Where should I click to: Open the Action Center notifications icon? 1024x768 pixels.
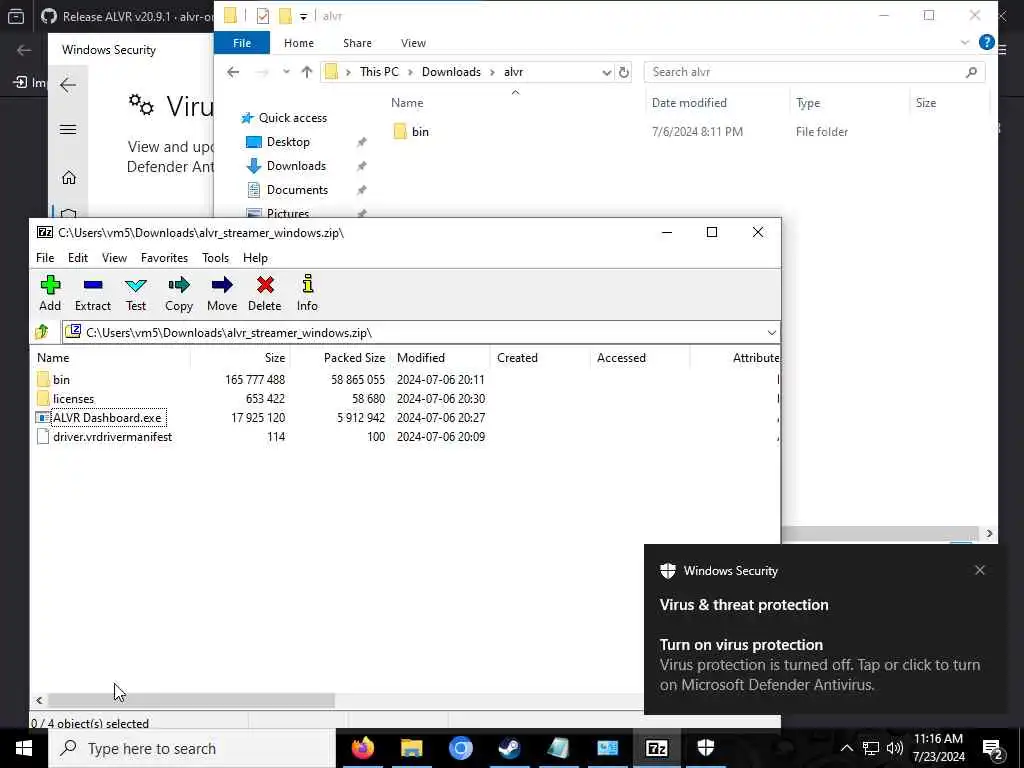tap(993, 748)
